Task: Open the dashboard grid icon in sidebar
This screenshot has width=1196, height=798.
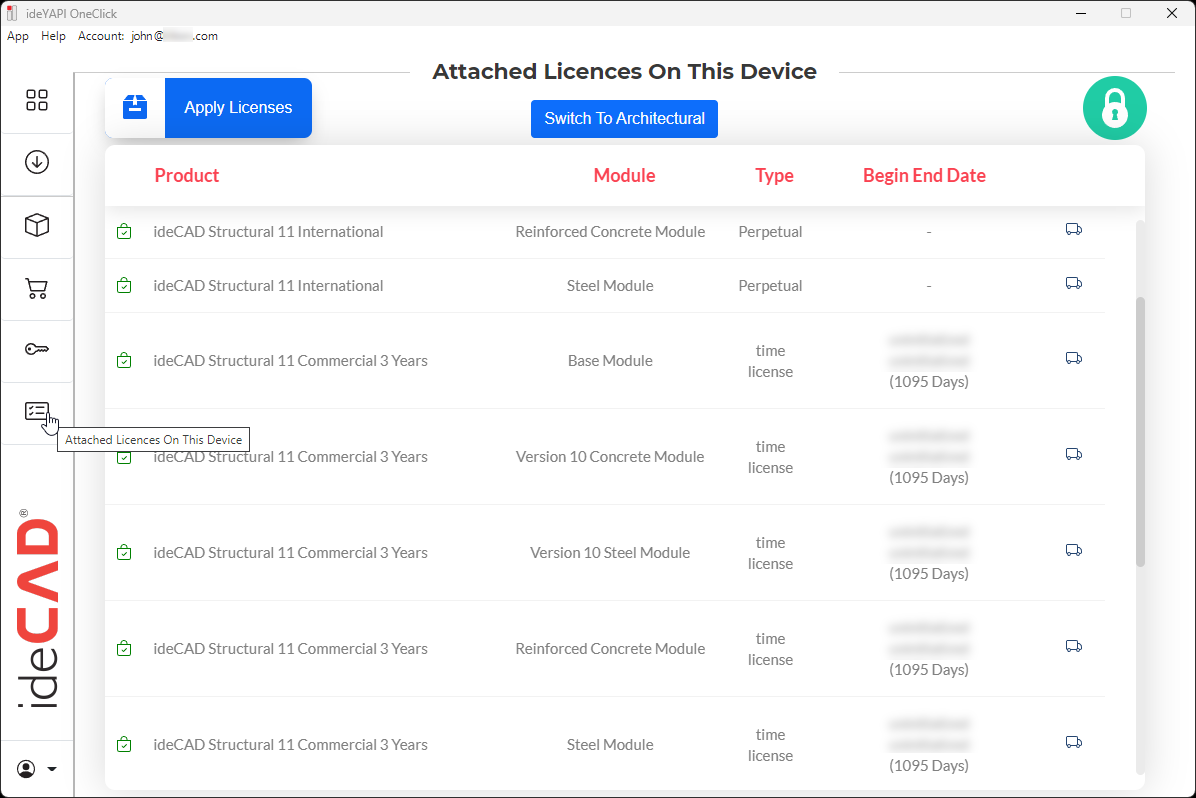Action: 37,100
